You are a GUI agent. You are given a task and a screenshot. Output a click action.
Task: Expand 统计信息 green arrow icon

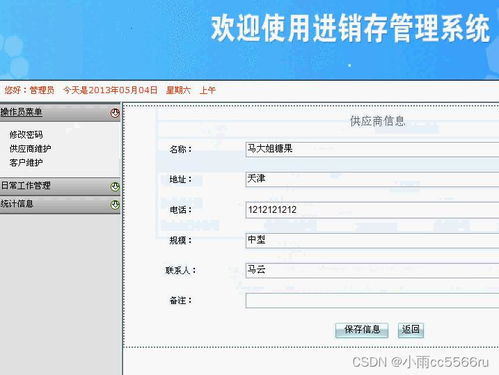[115, 205]
